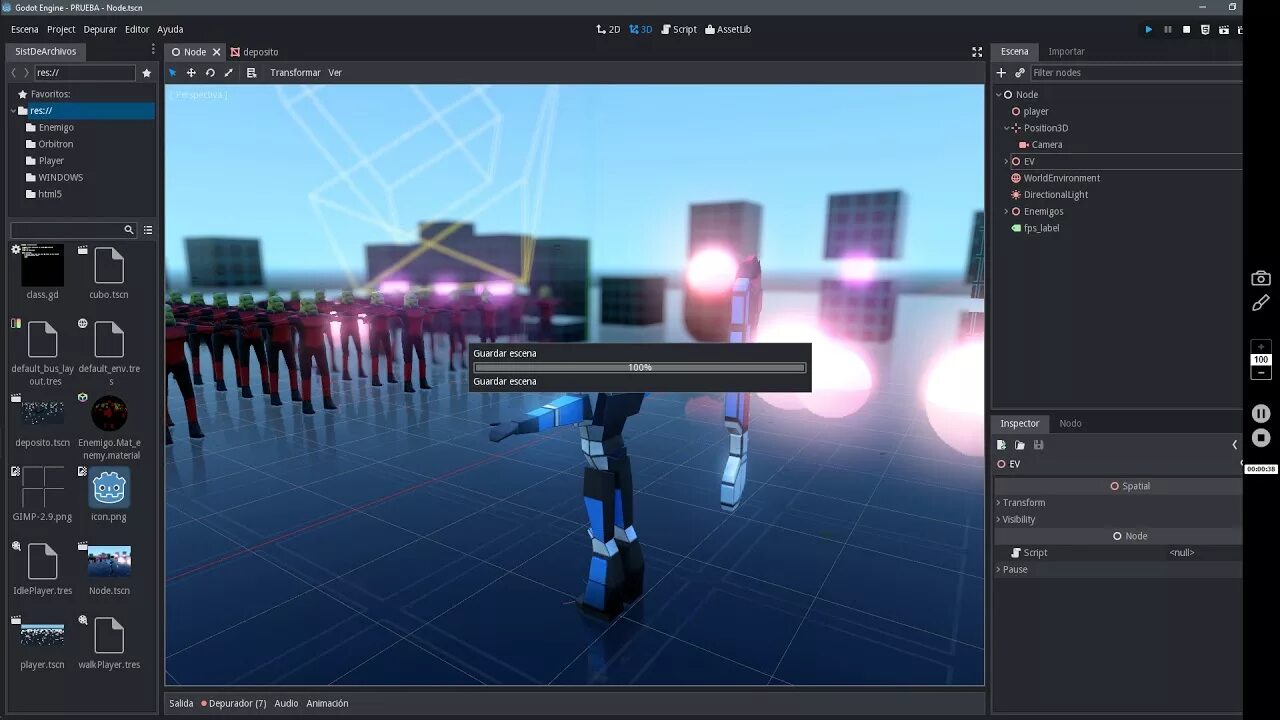Click the instance scene chain-link icon

click(x=1018, y=72)
